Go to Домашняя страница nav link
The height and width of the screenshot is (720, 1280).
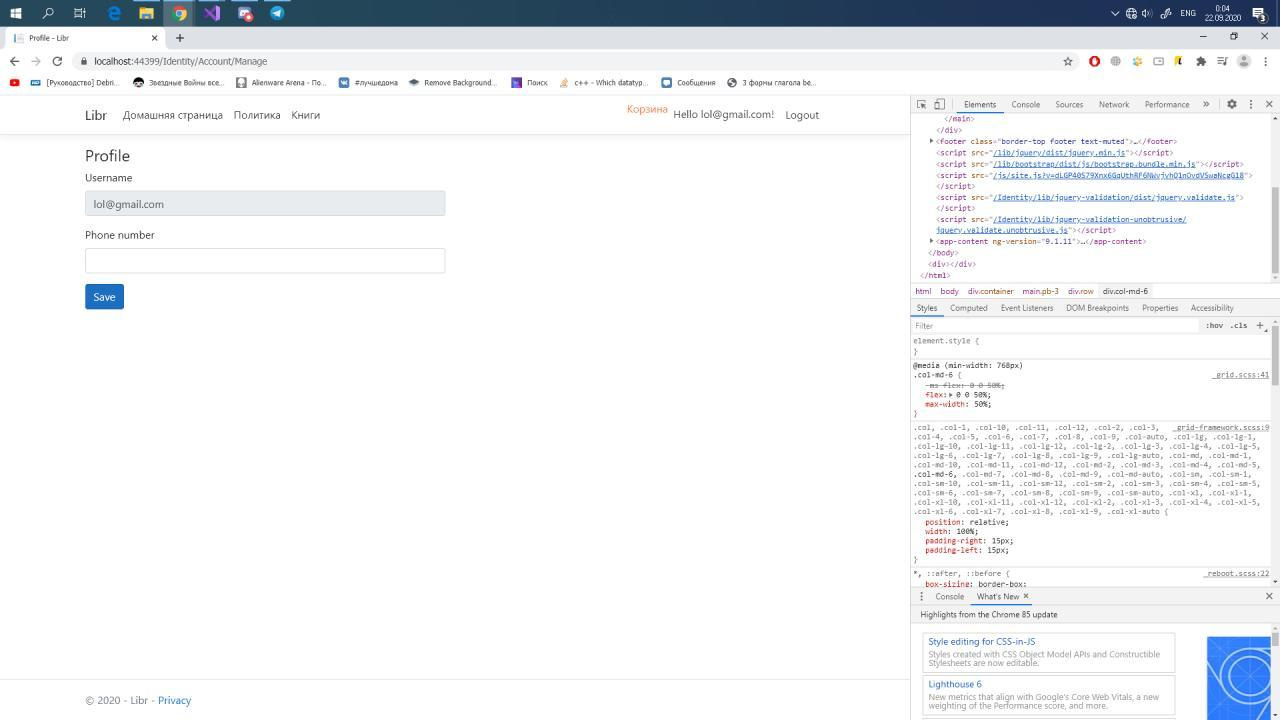pos(173,115)
